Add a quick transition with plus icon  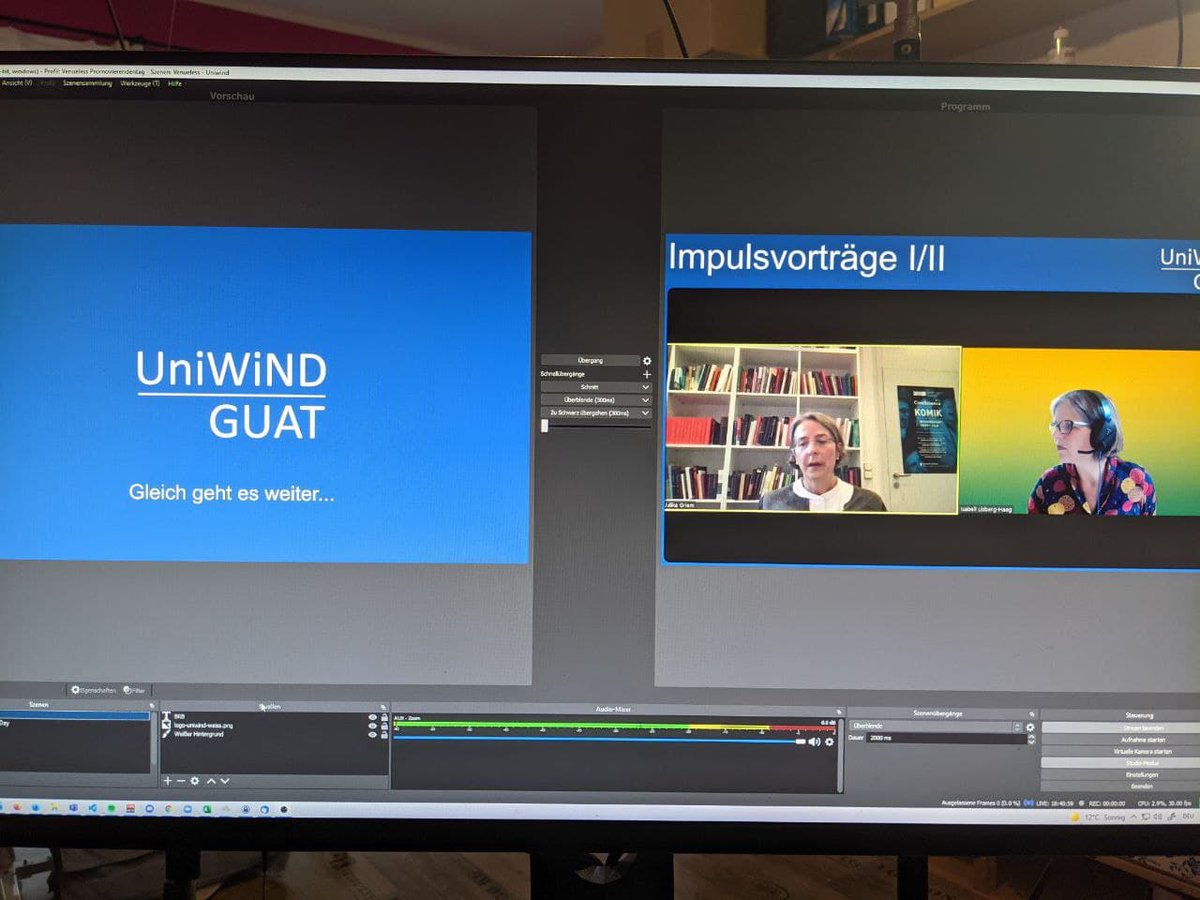pyautogui.click(x=647, y=374)
